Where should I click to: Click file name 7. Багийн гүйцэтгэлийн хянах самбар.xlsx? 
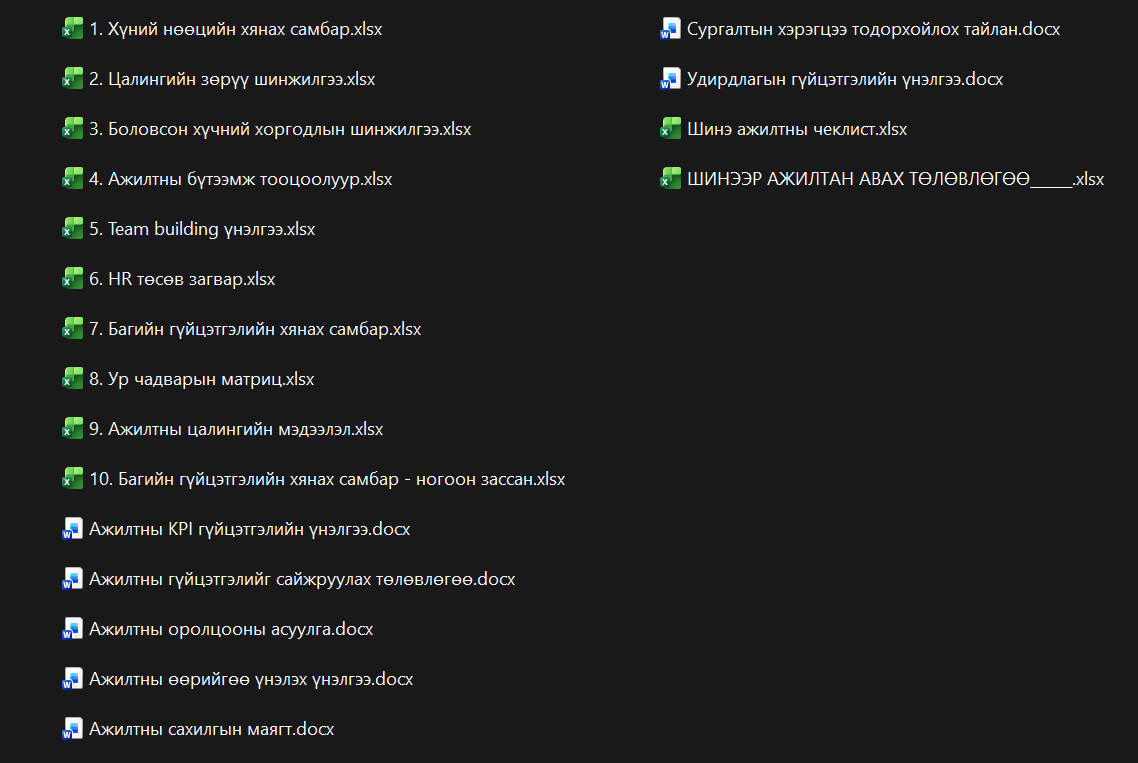255,329
